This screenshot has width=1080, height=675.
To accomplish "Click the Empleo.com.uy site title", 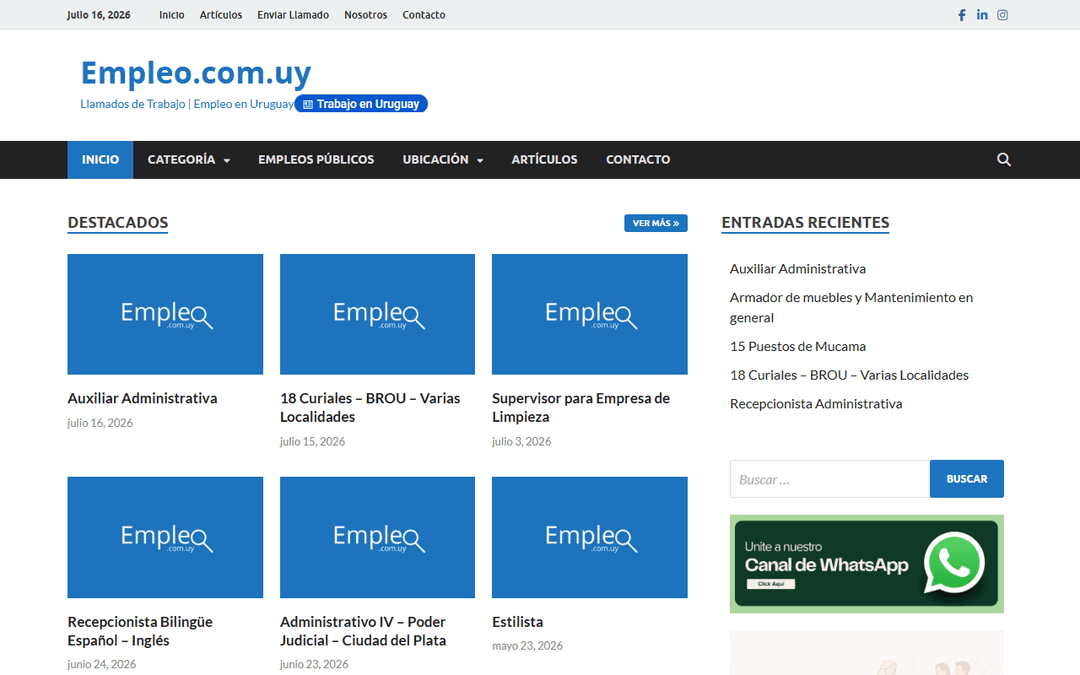I will pos(196,72).
